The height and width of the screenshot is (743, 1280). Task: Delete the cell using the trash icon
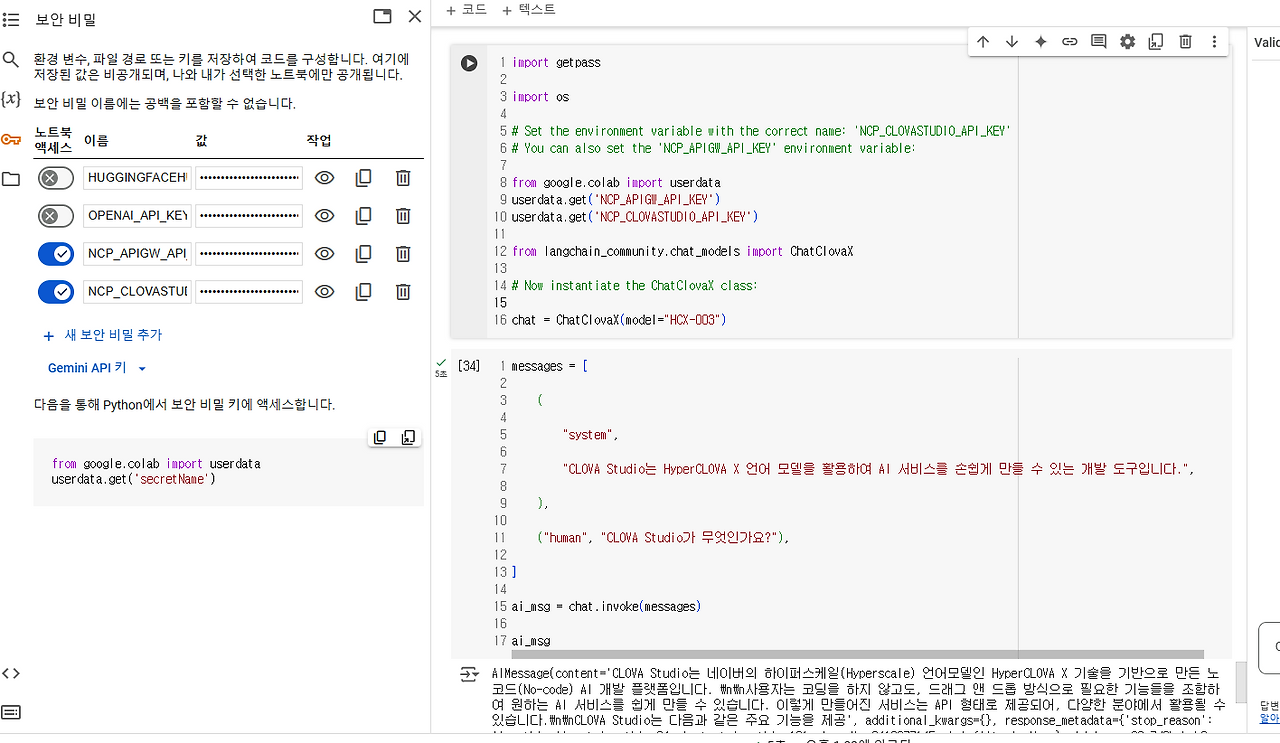click(x=1185, y=41)
